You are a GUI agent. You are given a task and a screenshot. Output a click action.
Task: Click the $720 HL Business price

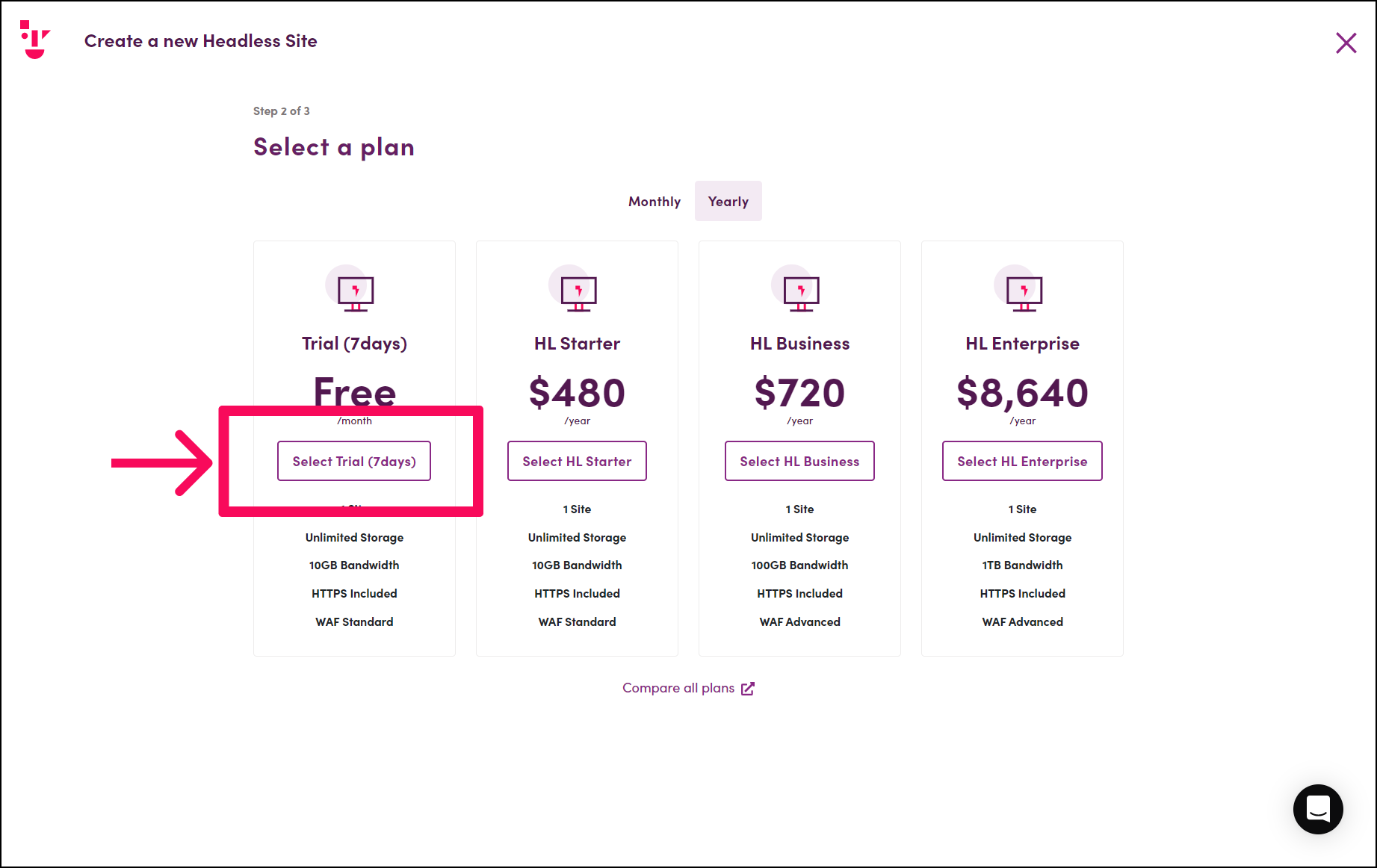tap(799, 393)
